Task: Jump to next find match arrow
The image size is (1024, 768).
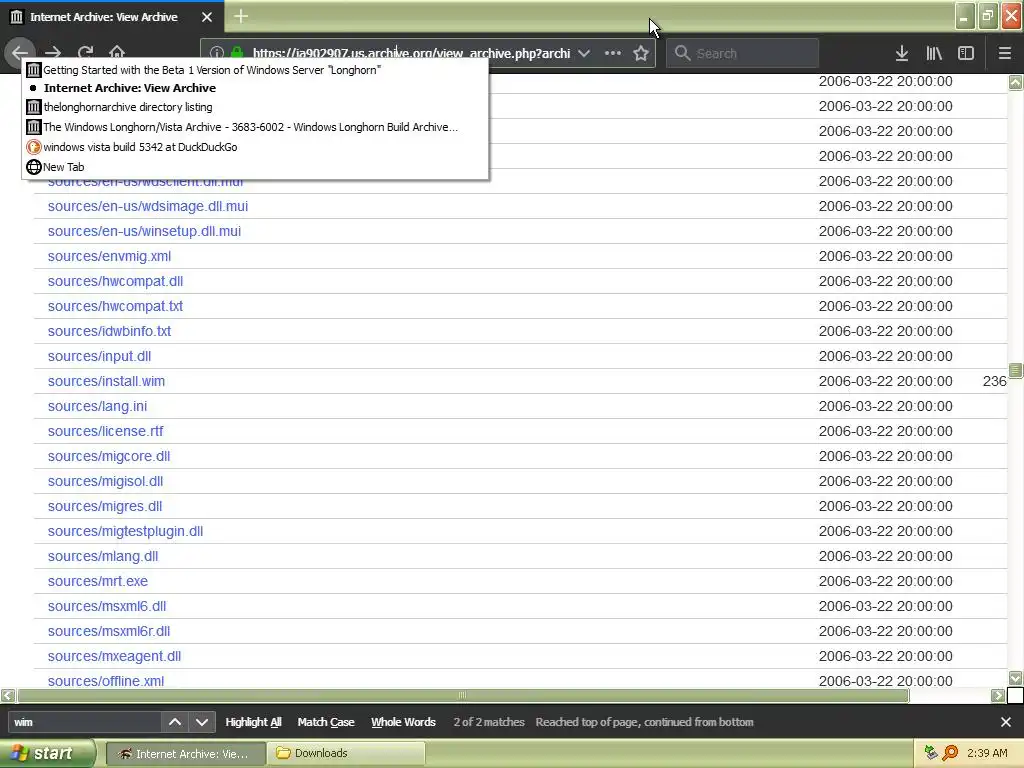Action: [202, 722]
